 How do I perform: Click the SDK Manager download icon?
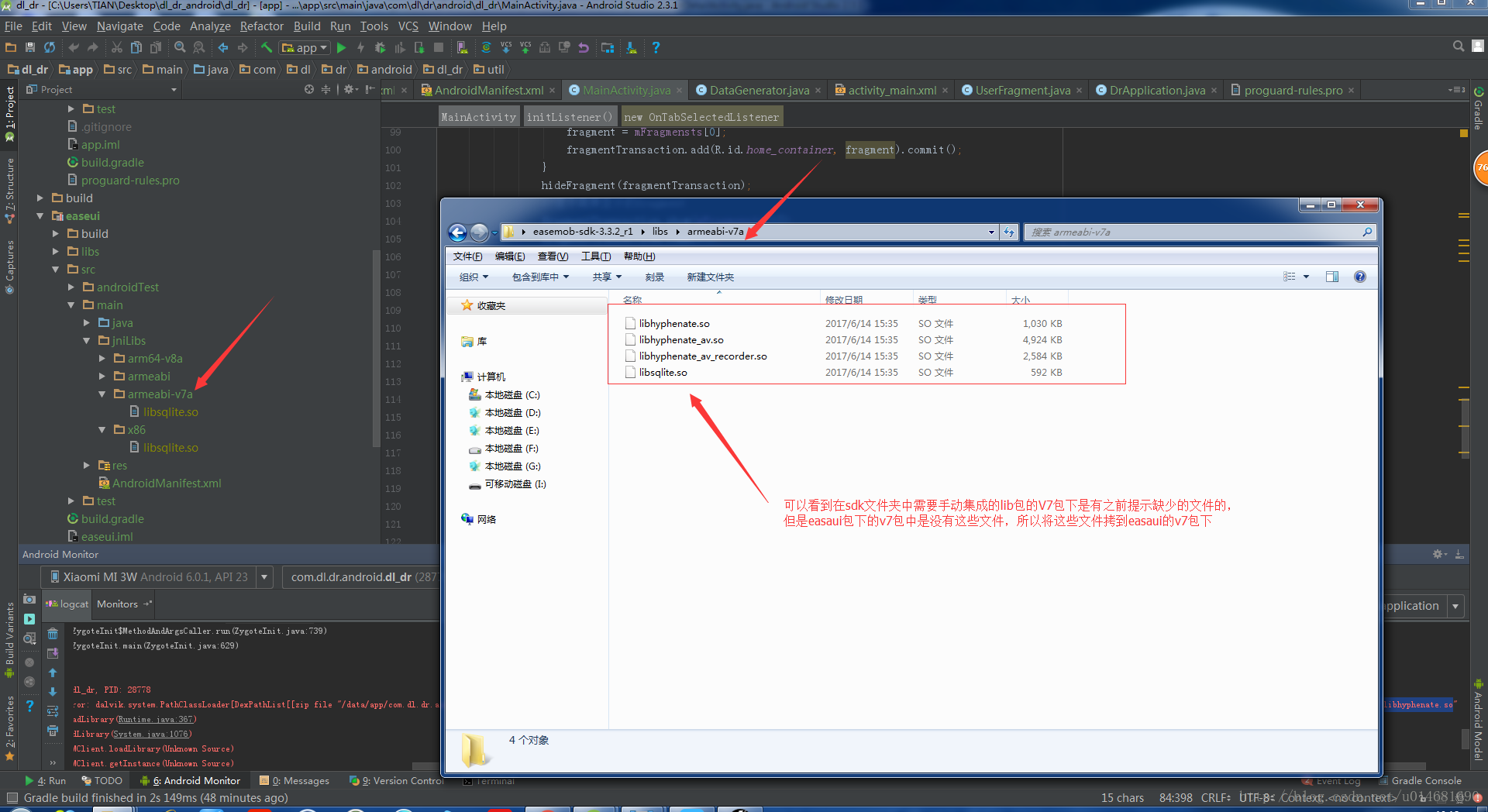point(632,47)
